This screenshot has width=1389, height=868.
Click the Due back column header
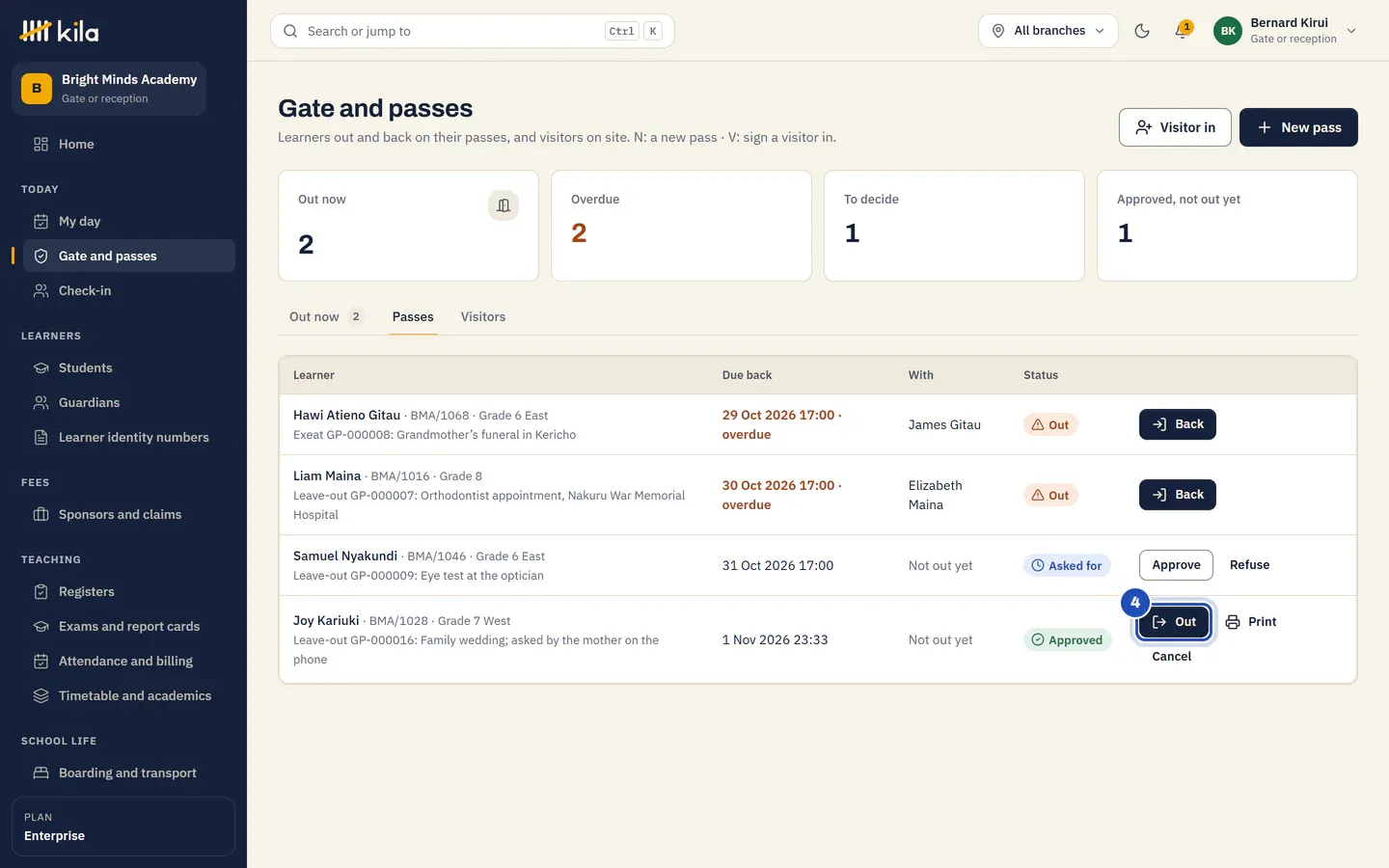pyautogui.click(x=747, y=375)
